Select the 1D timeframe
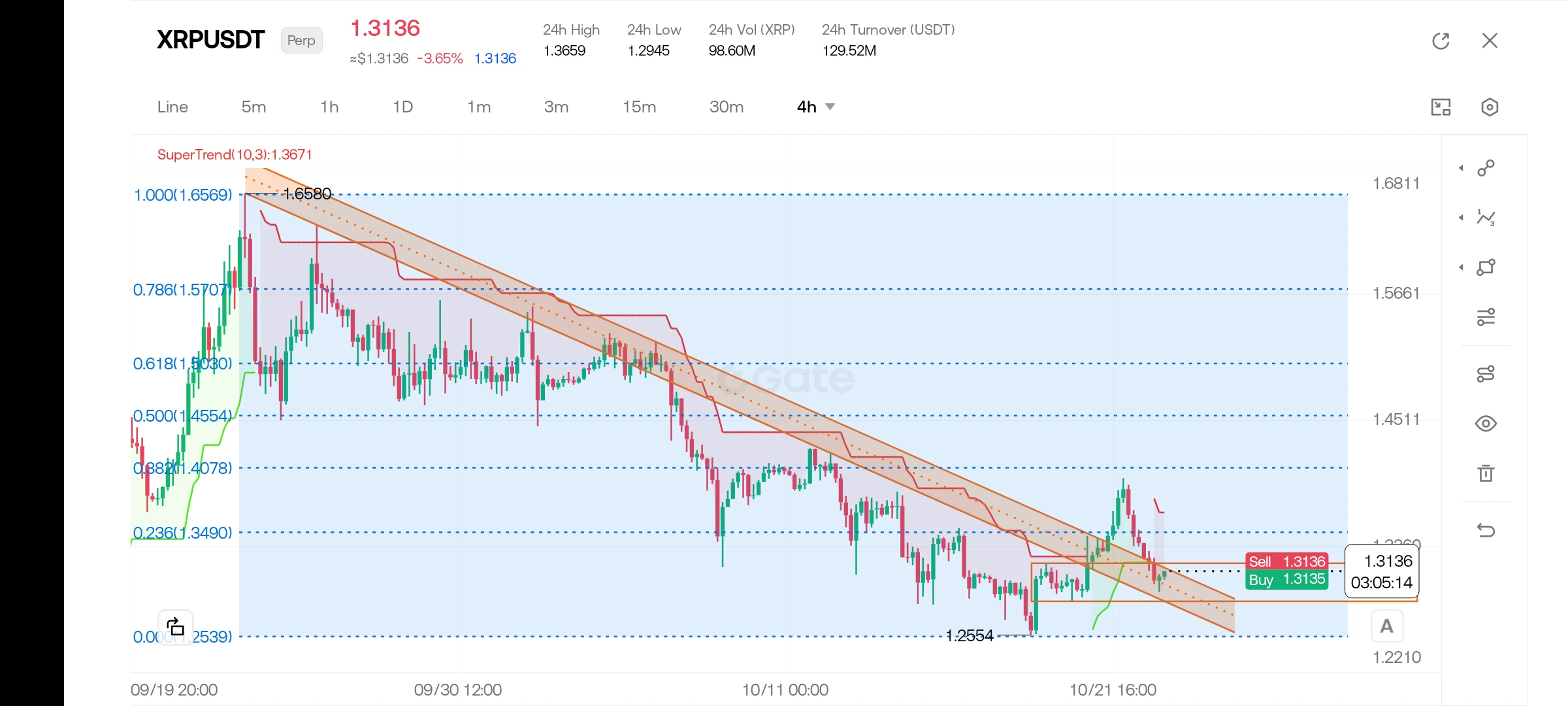The width and height of the screenshot is (1568, 706). [x=402, y=107]
